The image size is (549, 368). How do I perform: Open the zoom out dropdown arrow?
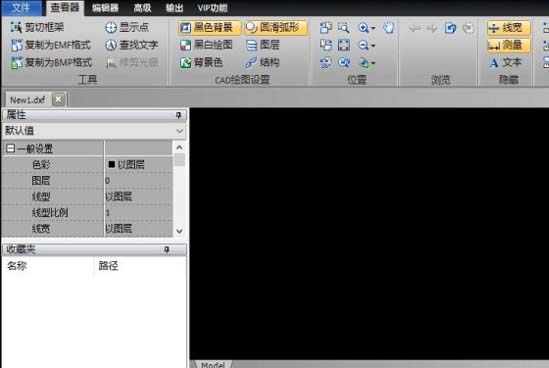click(373, 45)
